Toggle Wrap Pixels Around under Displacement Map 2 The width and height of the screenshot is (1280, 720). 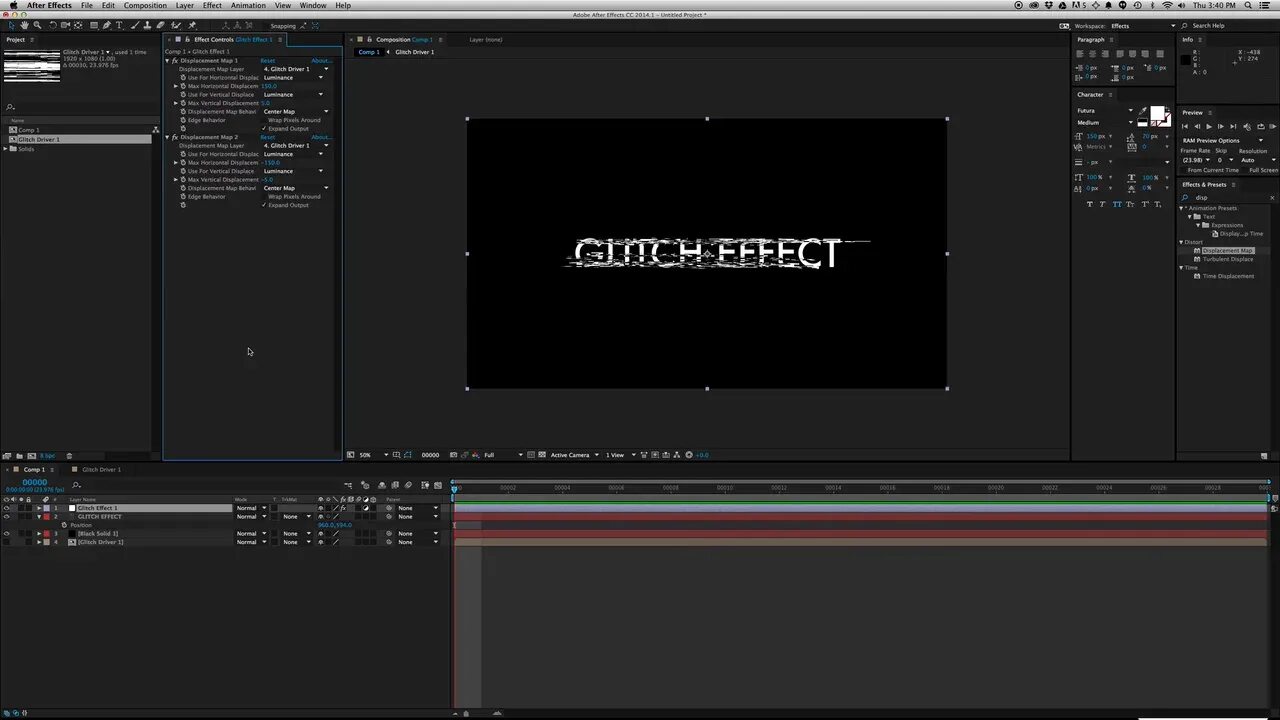coord(264,197)
